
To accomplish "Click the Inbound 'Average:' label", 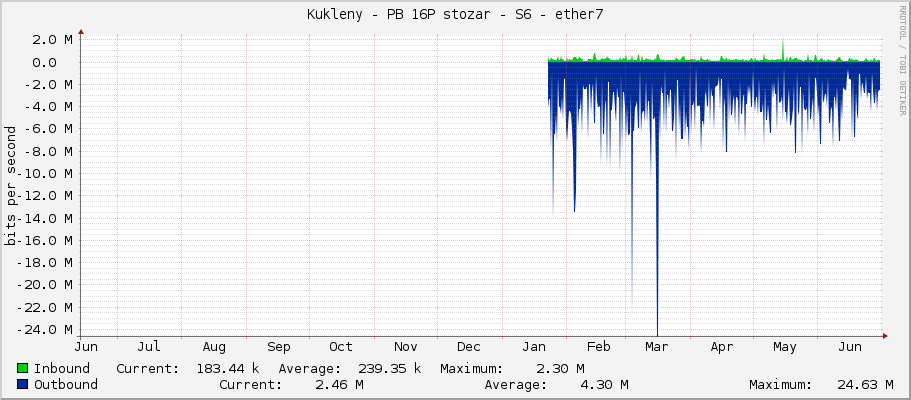I will point(310,368).
